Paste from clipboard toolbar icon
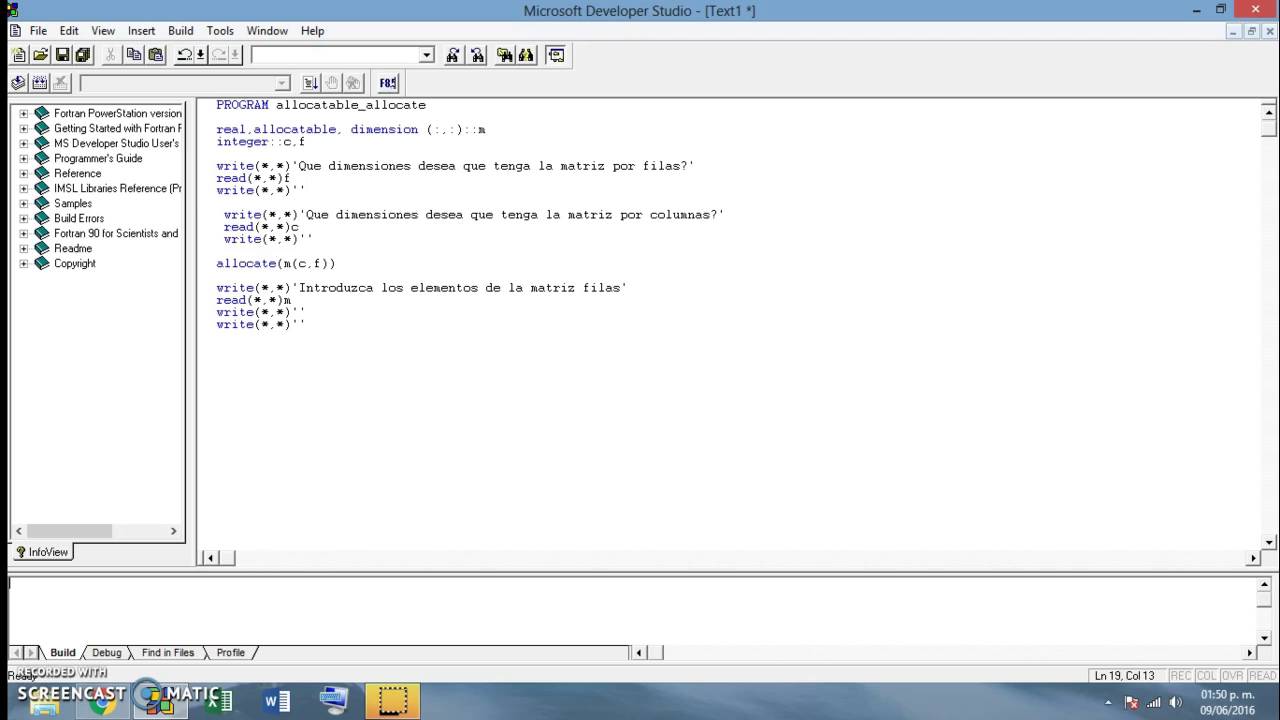1280x720 pixels. pos(155,55)
